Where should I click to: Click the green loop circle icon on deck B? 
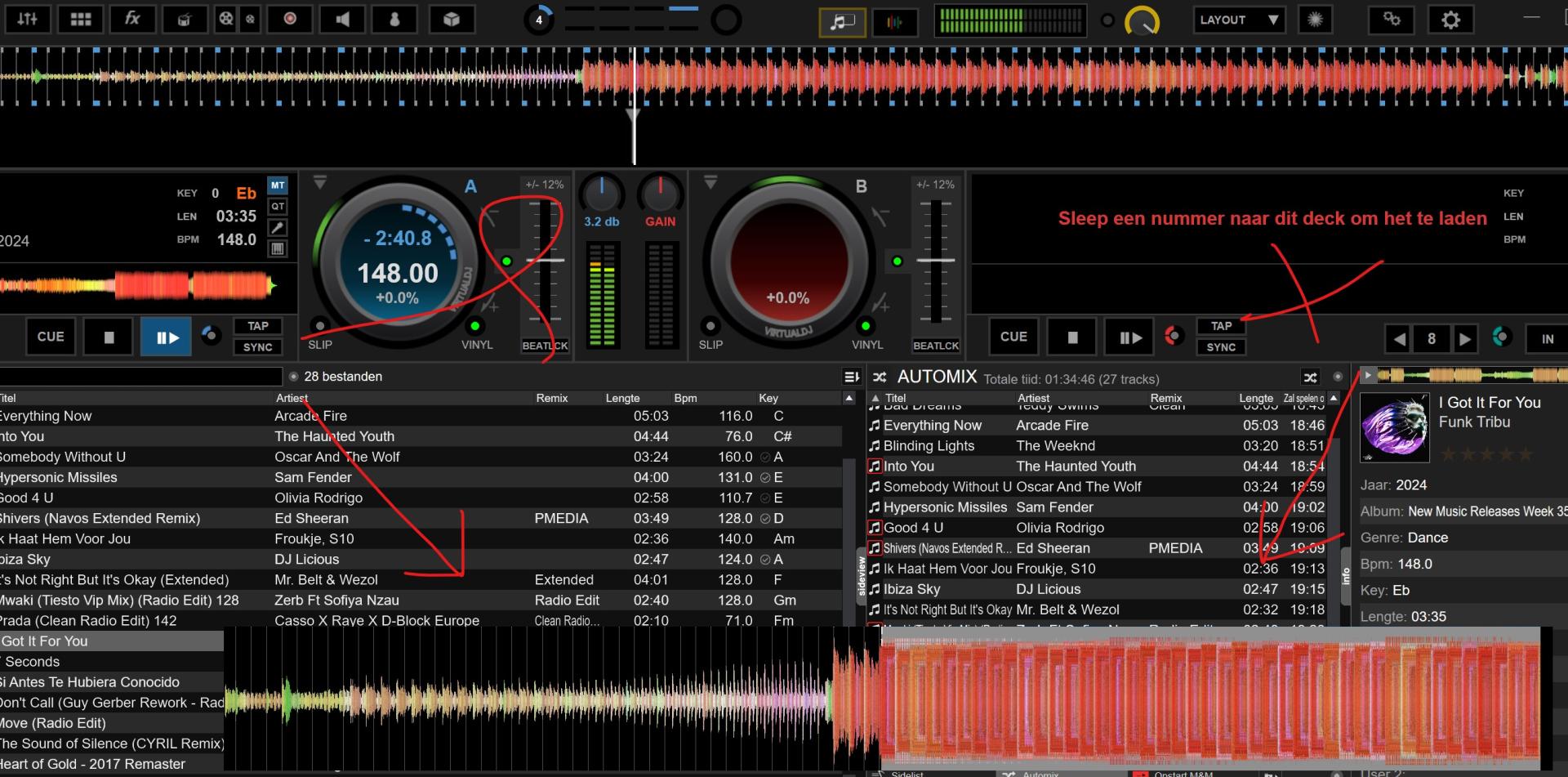coord(1501,337)
